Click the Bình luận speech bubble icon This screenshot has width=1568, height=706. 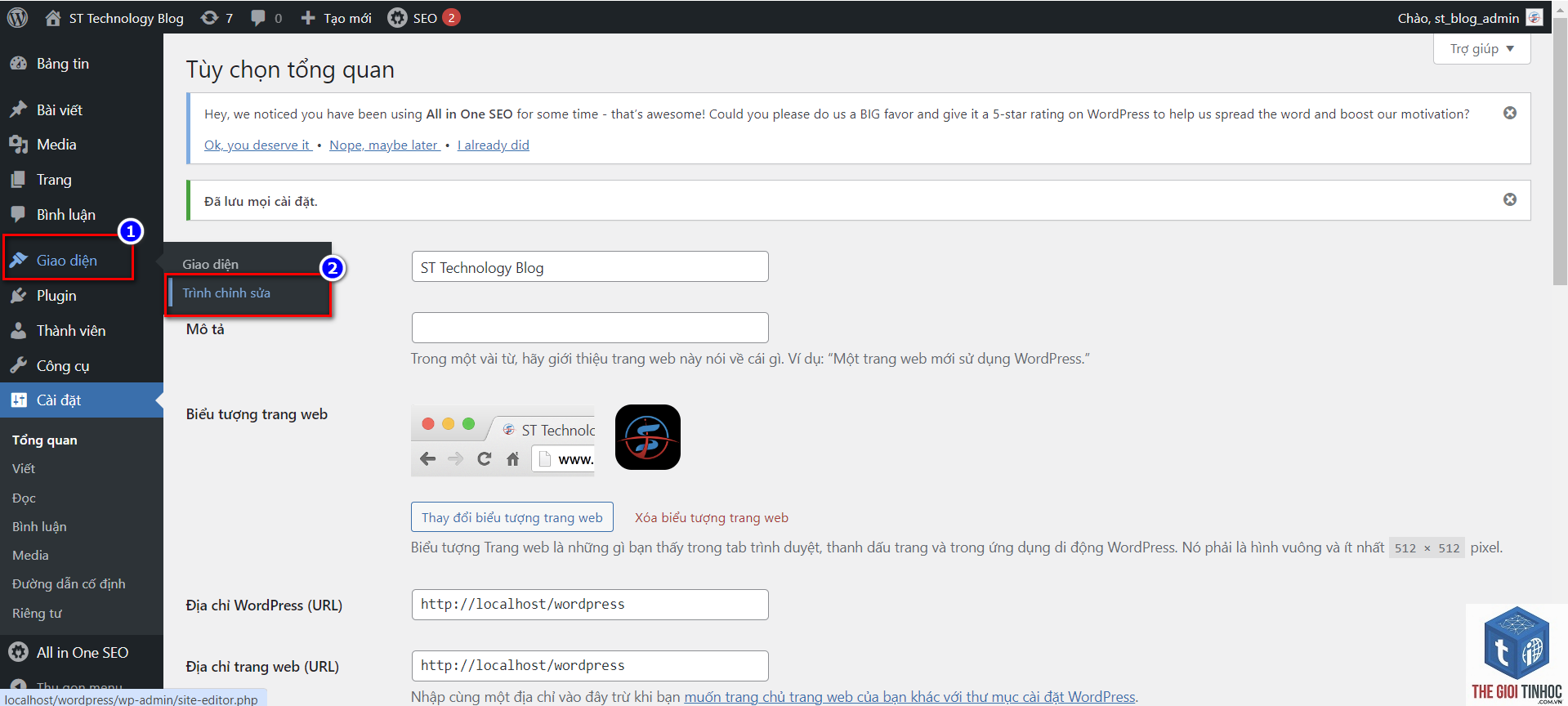click(18, 214)
